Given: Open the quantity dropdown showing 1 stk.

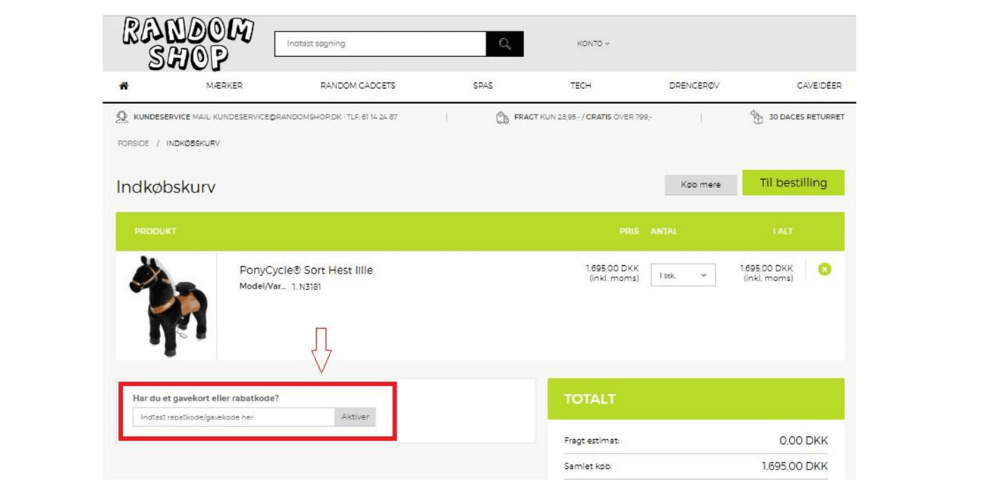Looking at the screenshot, I should [682, 275].
